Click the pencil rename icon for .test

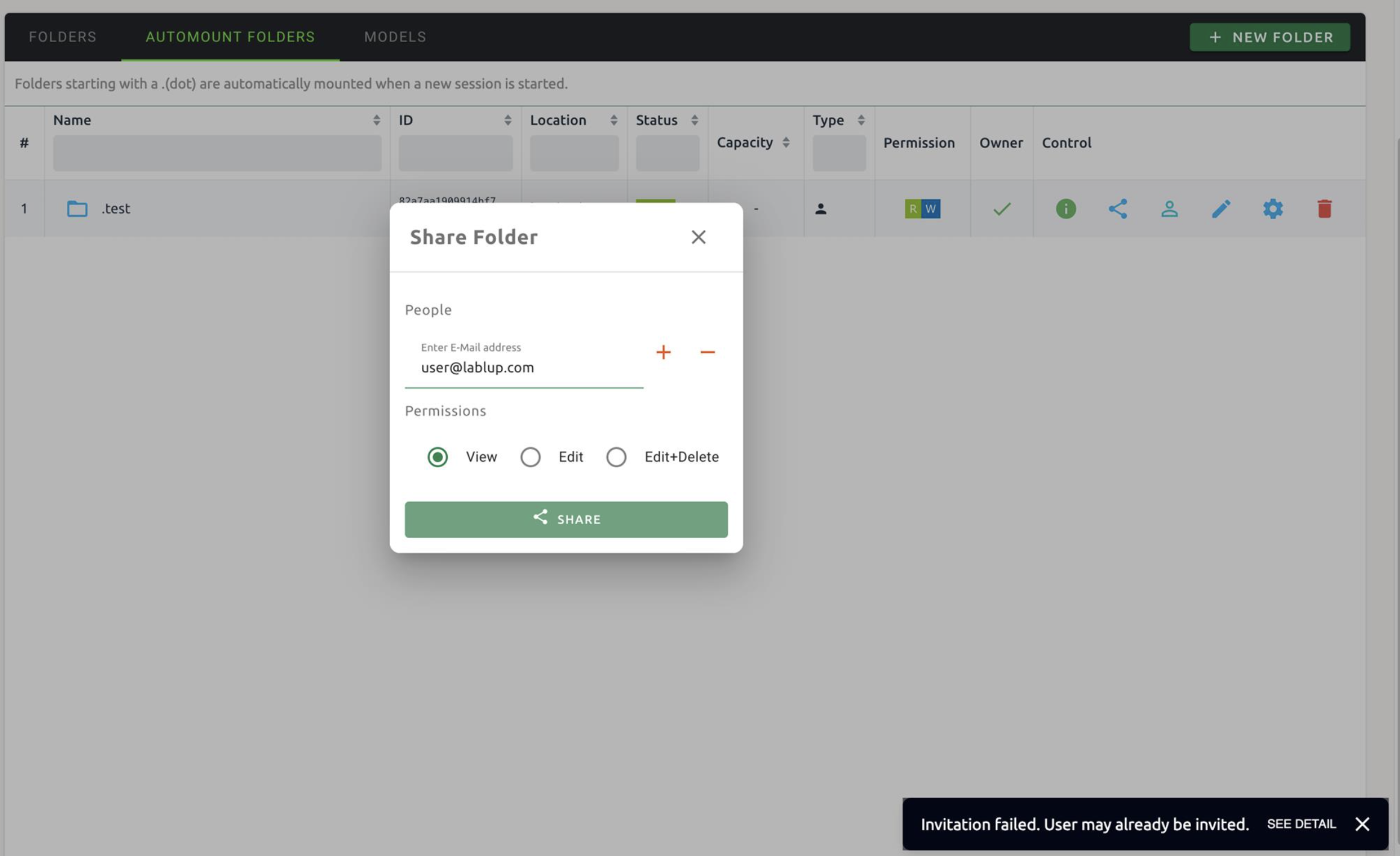(x=1221, y=209)
